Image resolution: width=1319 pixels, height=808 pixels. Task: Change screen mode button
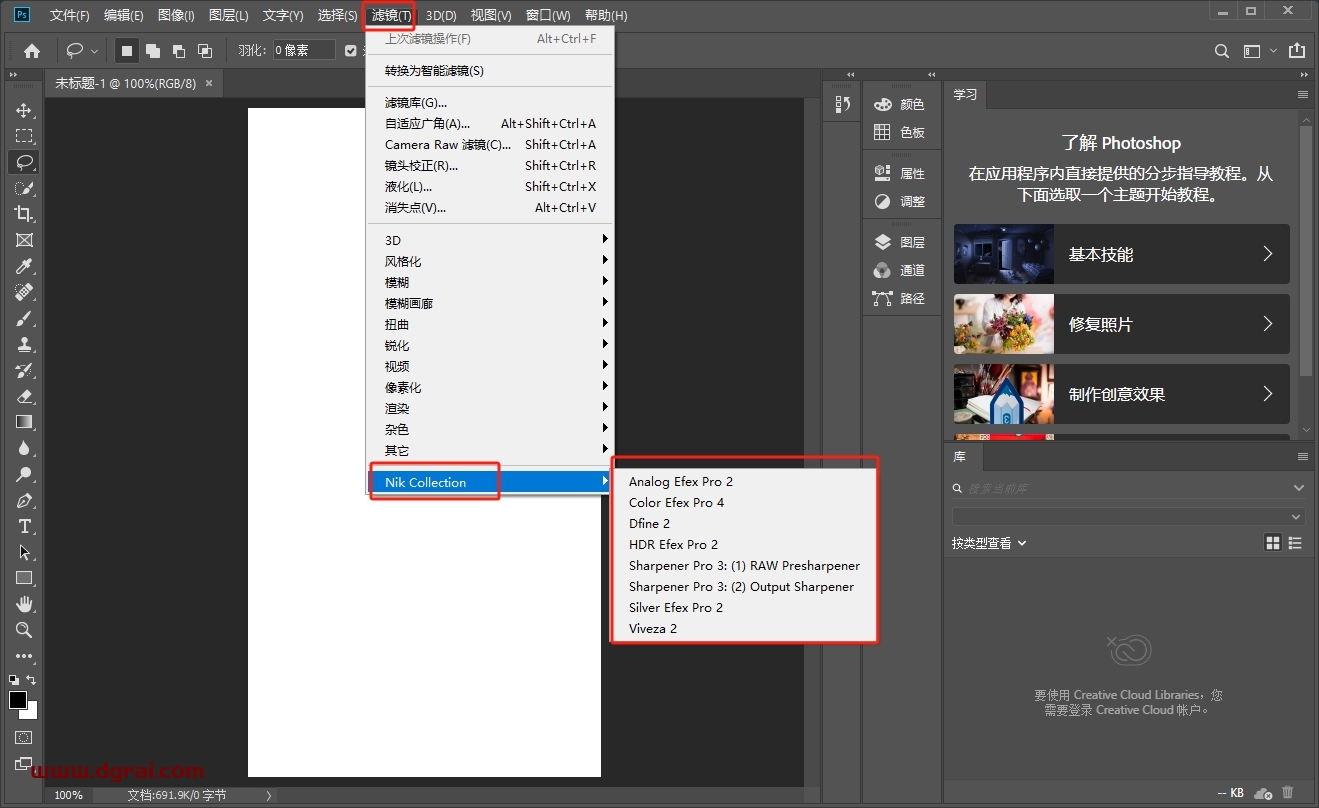click(x=24, y=764)
